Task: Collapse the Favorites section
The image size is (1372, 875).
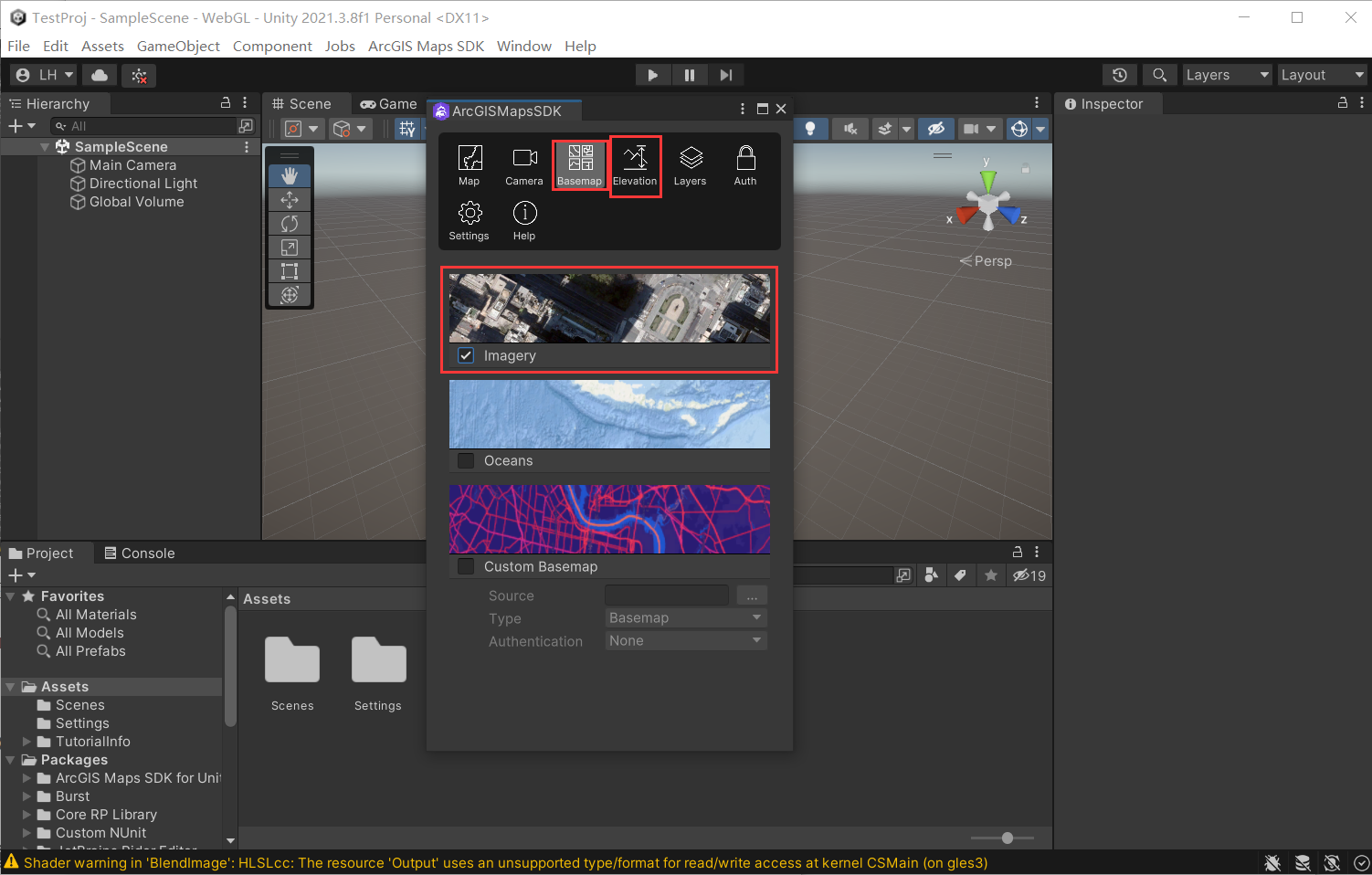Action: (10, 596)
